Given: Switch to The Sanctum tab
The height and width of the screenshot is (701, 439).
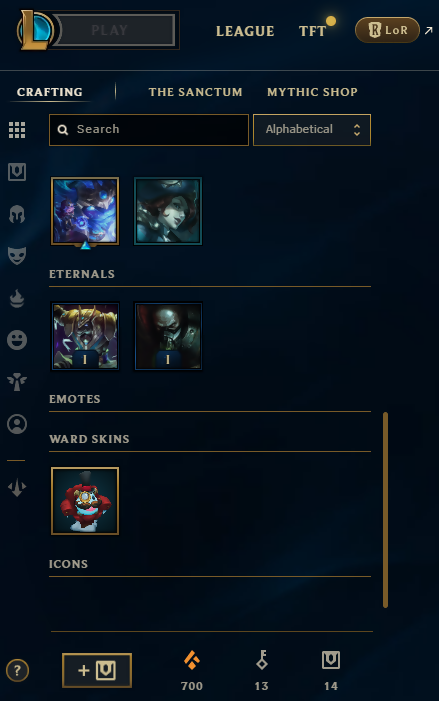Looking at the screenshot, I should 195,92.
